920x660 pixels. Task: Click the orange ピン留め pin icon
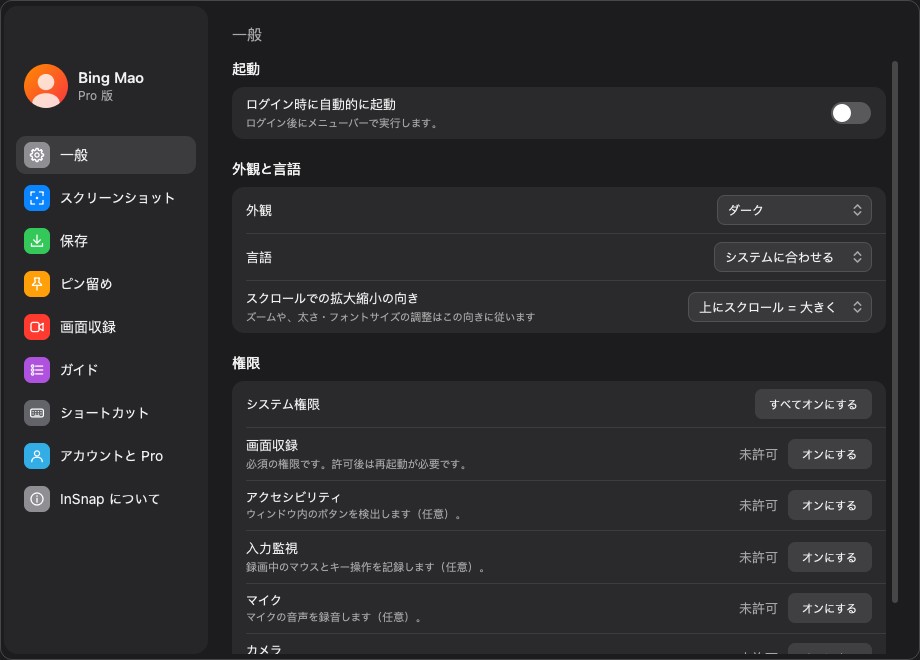pyautogui.click(x=37, y=284)
